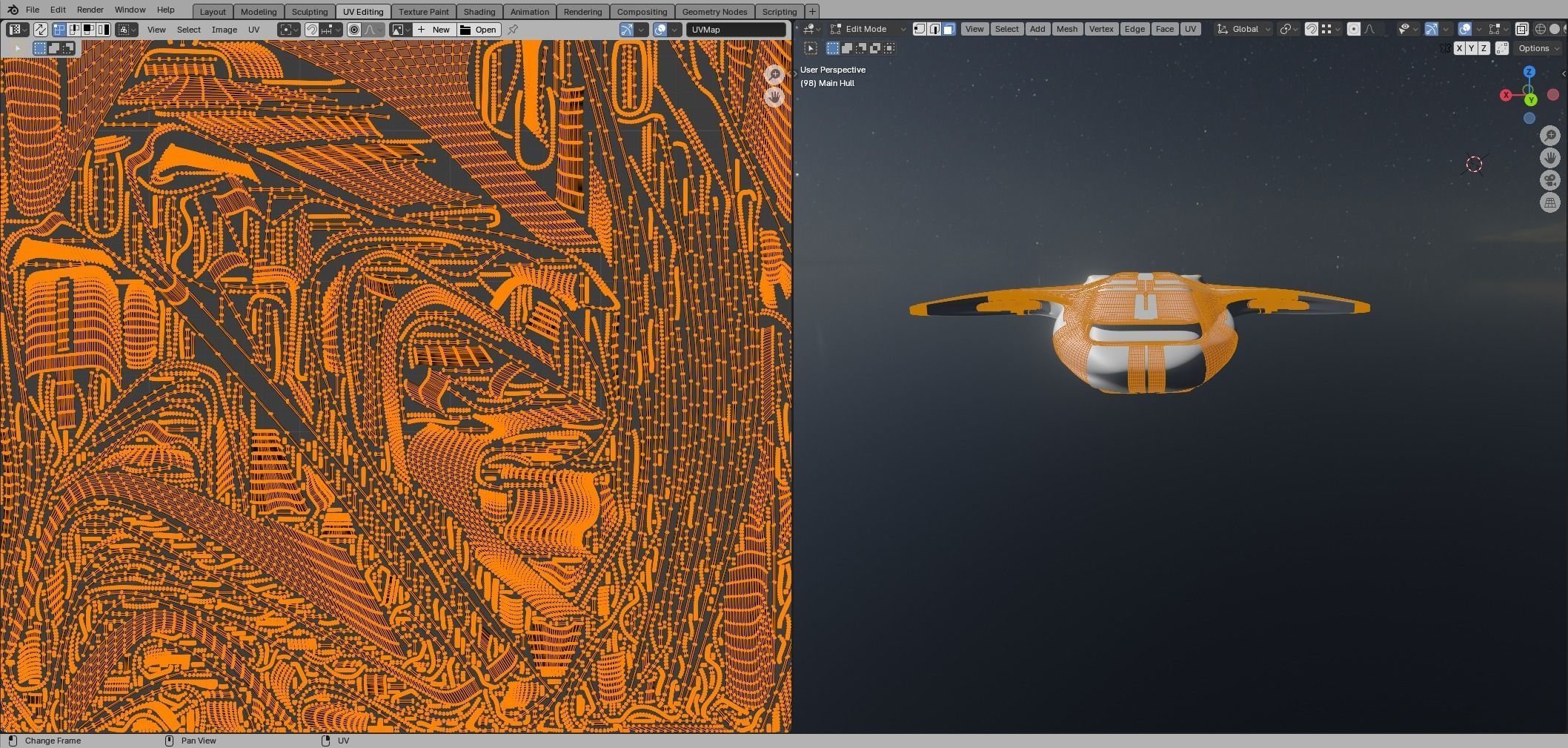This screenshot has height=748, width=1568.
Task: Open the File menu
Action: pyautogui.click(x=33, y=10)
